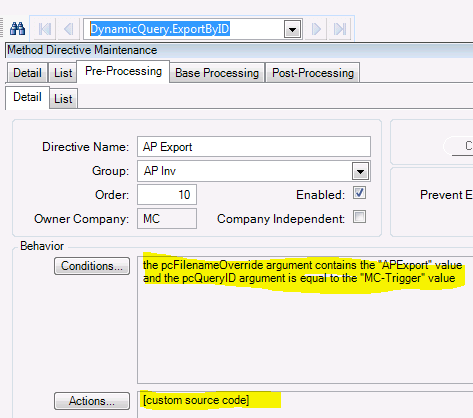Click the Conditions... button
The height and width of the screenshot is (418, 473).
coord(92,266)
